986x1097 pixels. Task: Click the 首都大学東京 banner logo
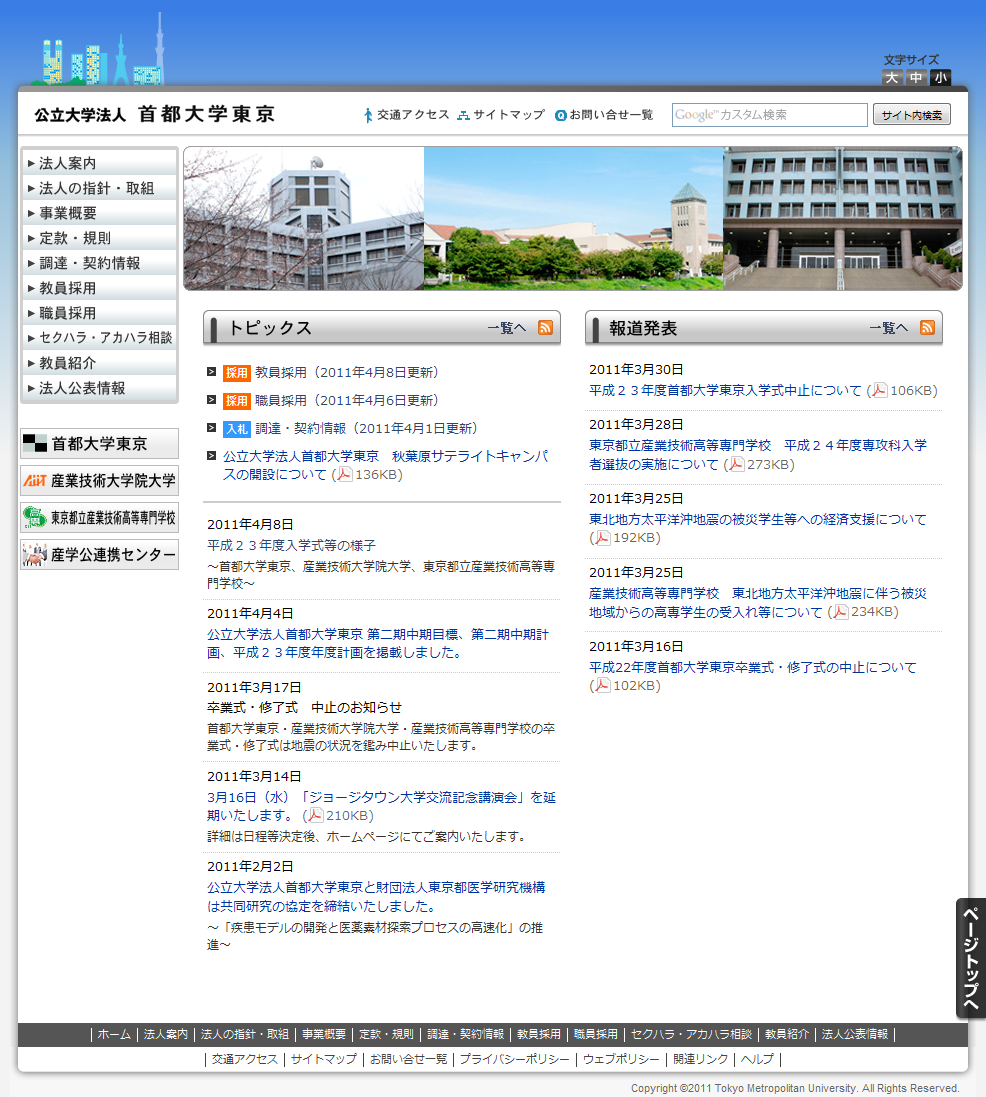click(99, 444)
